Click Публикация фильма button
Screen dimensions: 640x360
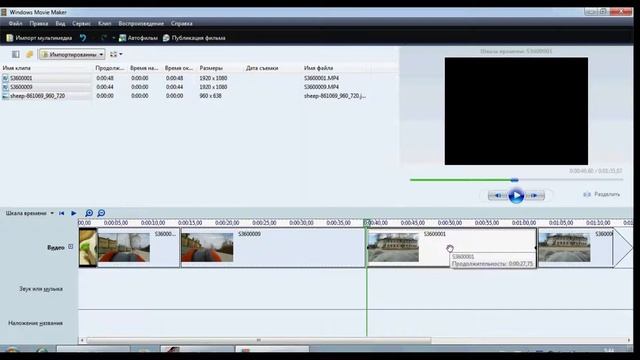(194, 38)
